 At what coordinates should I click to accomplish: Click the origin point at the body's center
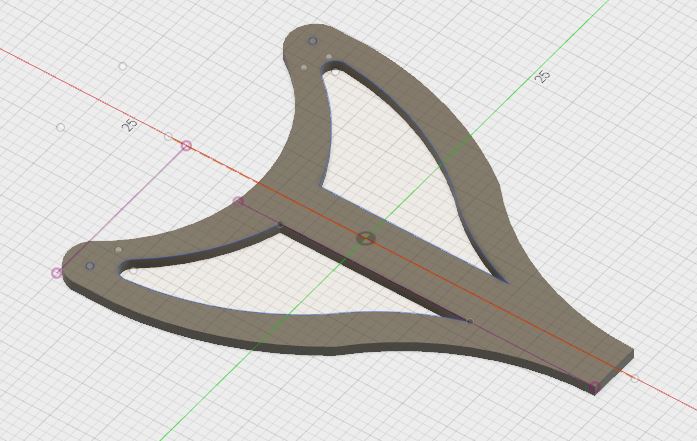(x=366, y=238)
